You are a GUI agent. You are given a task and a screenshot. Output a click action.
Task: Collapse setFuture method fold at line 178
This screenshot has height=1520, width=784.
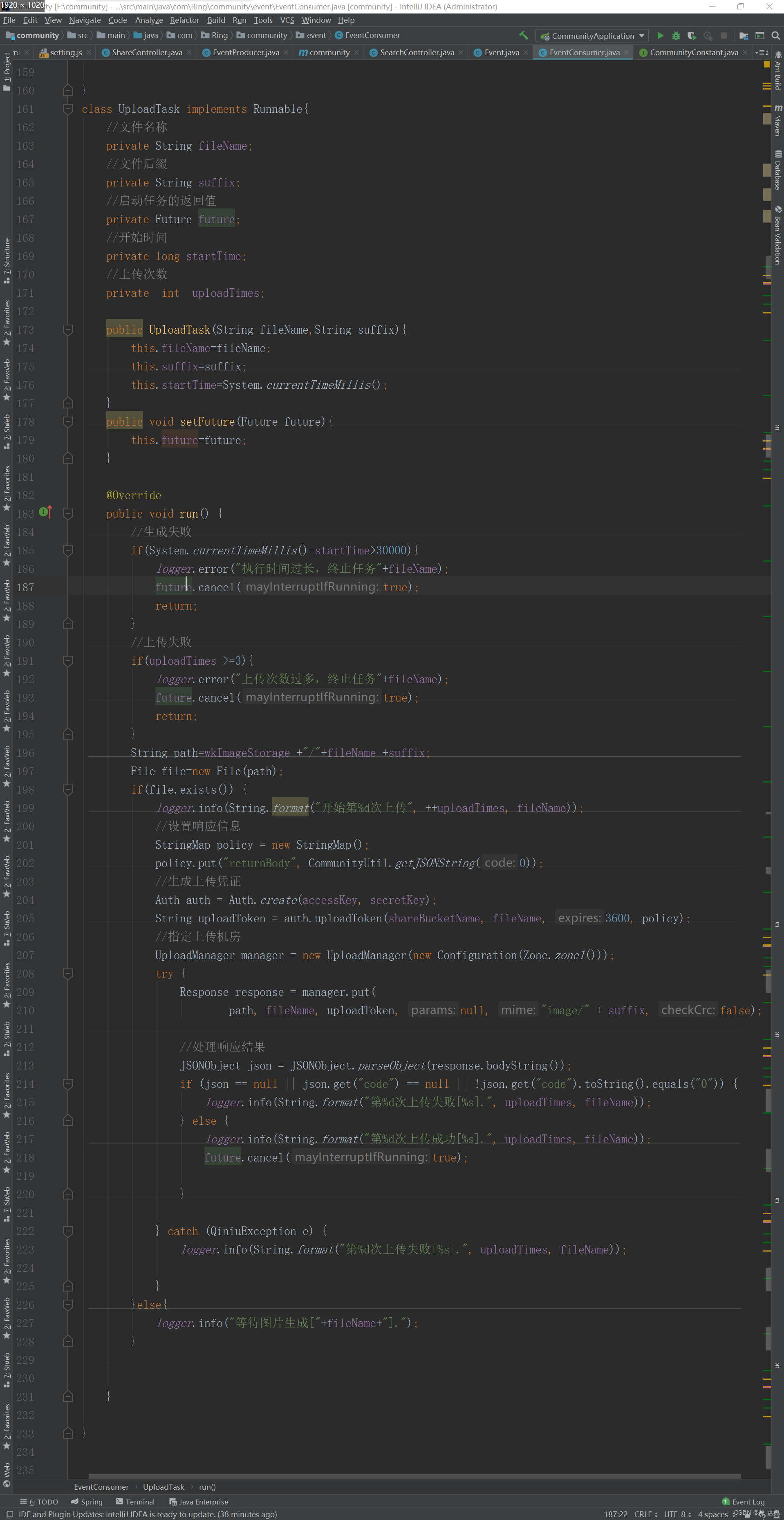(68, 421)
